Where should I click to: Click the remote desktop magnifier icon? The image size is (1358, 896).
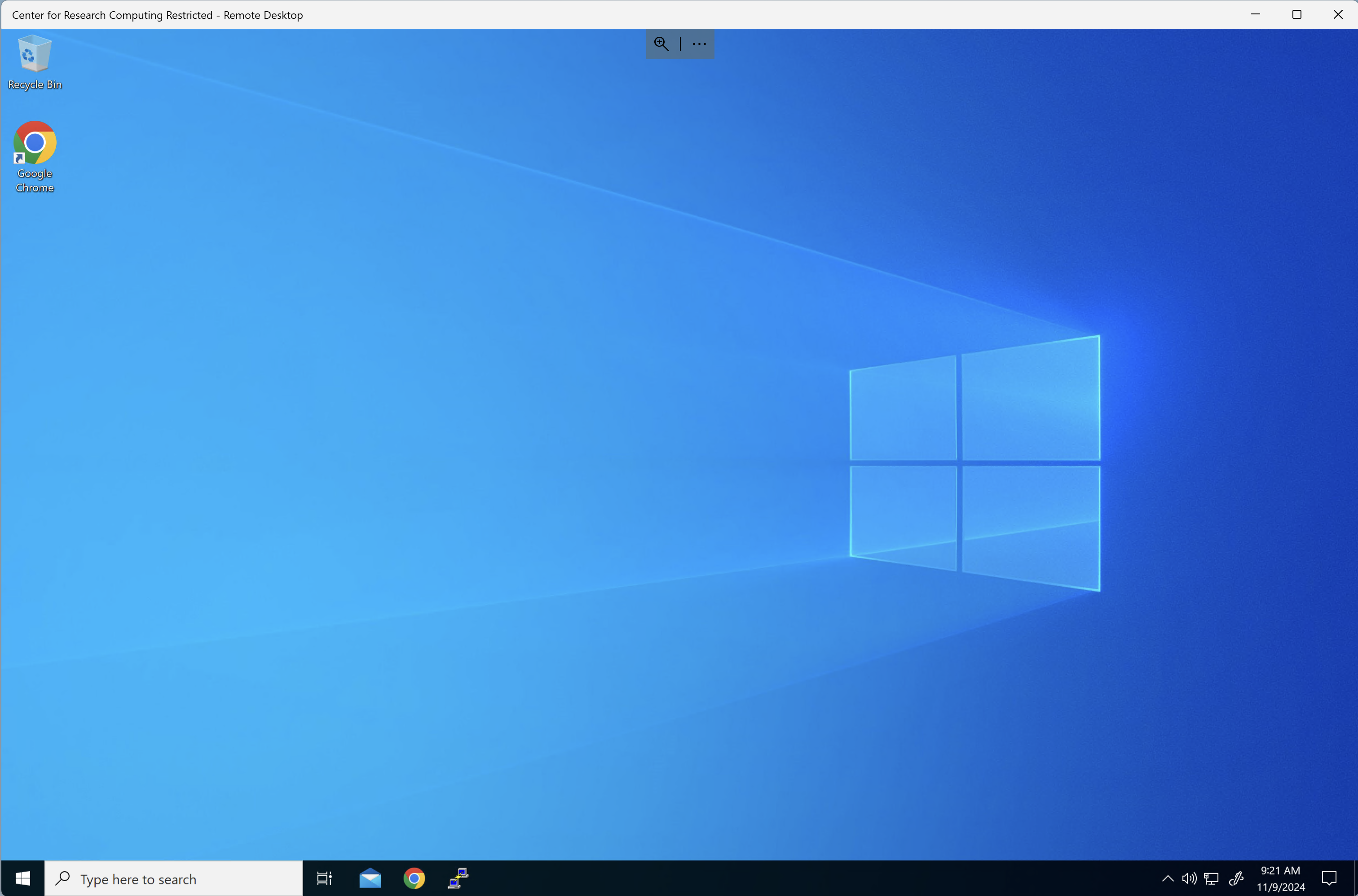click(x=661, y=43)
